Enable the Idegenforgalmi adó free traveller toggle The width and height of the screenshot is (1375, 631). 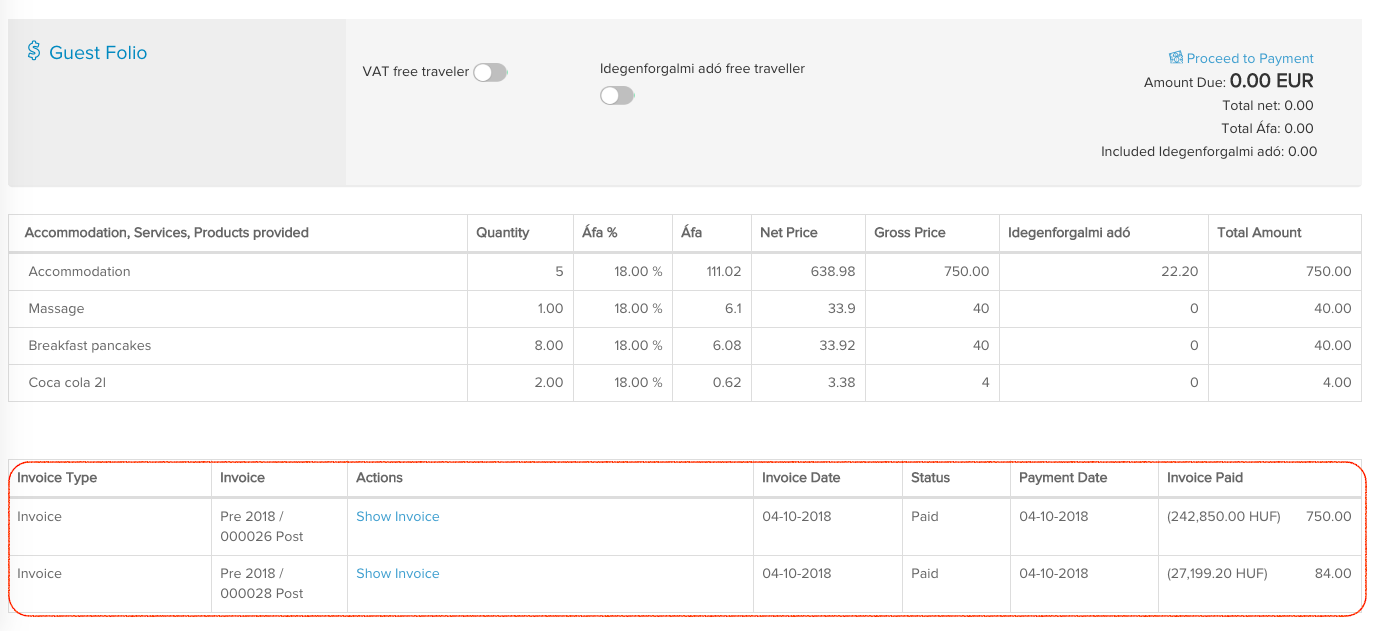617,95
